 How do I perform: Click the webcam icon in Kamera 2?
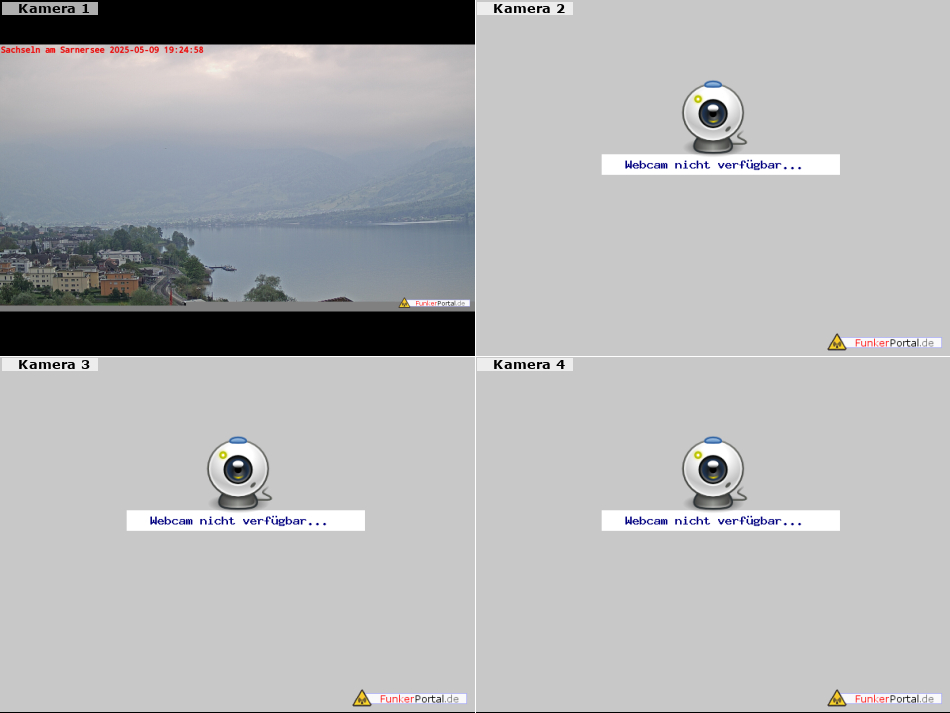click(x=714, y=116)
